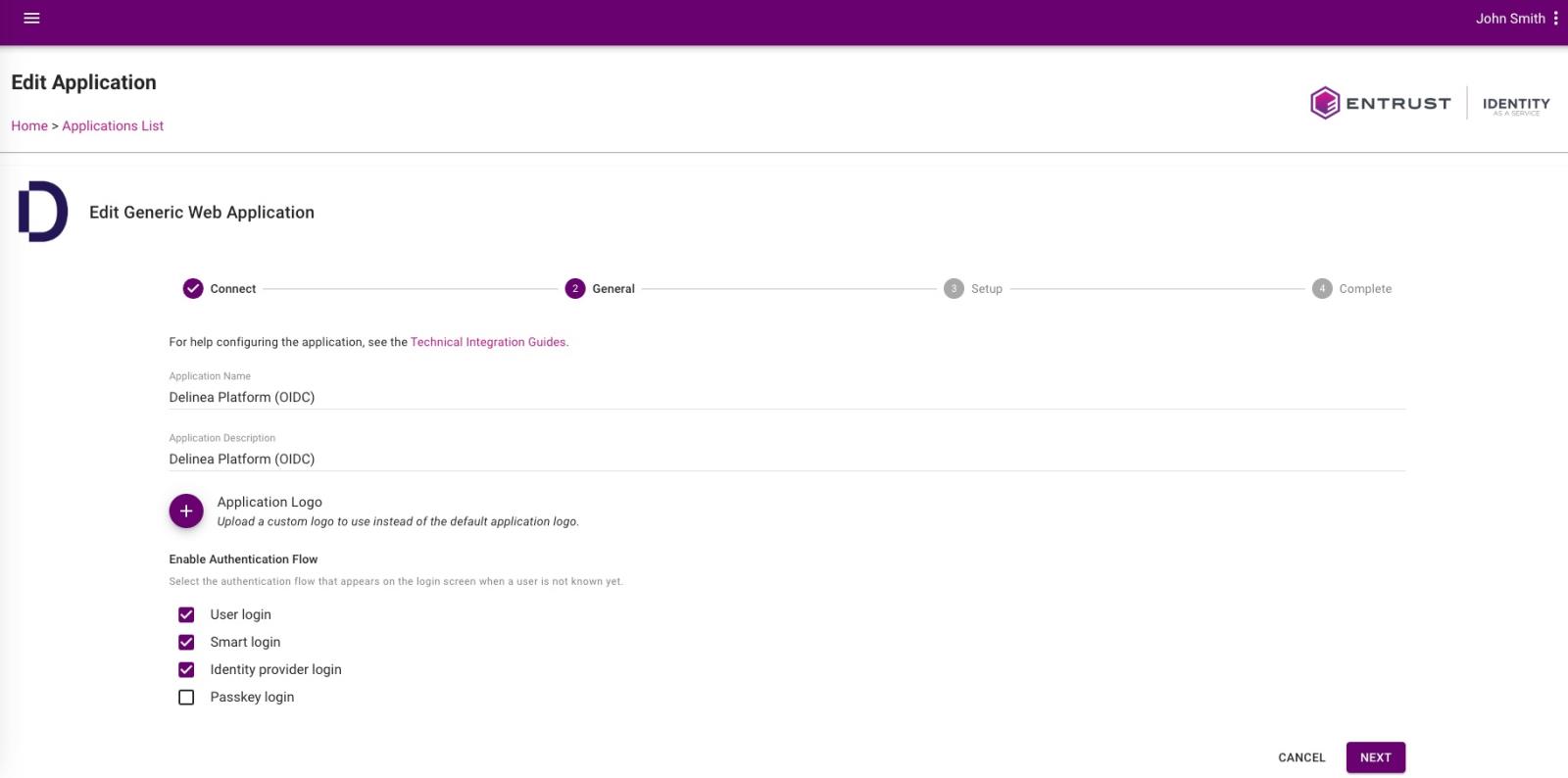This screenshot has width=1568, height=778.
Task: Click the completed Connect step checkmark
Action: [193, 289]
